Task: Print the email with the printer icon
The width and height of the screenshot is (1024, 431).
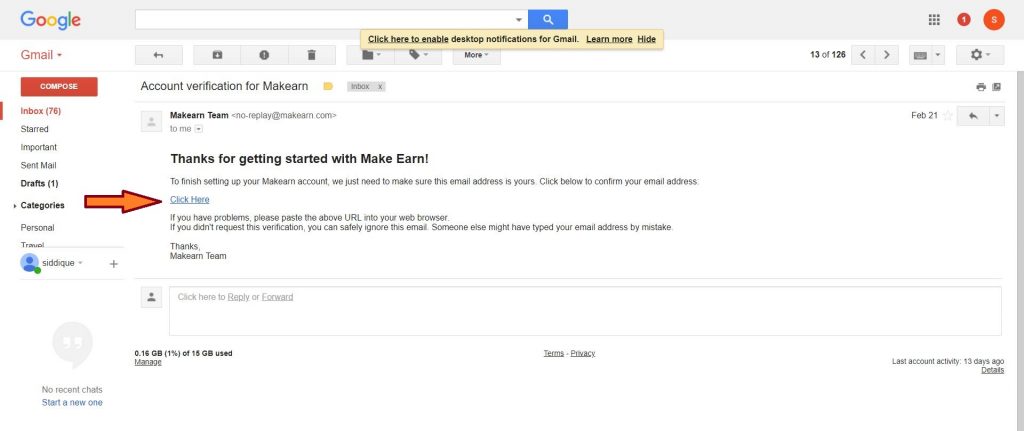Action: point(981,87)
